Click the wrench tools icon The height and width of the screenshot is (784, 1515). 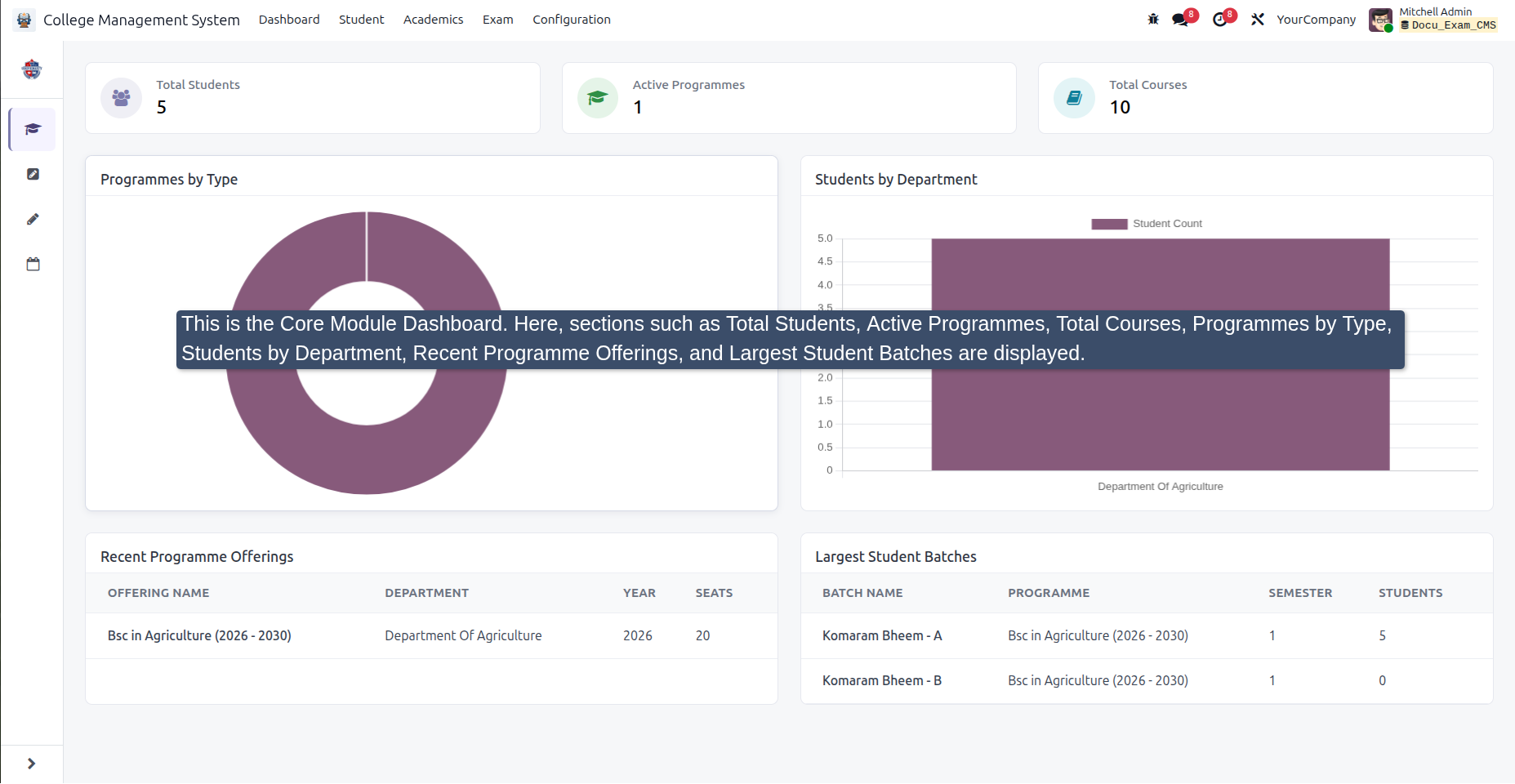(1258, 19)
